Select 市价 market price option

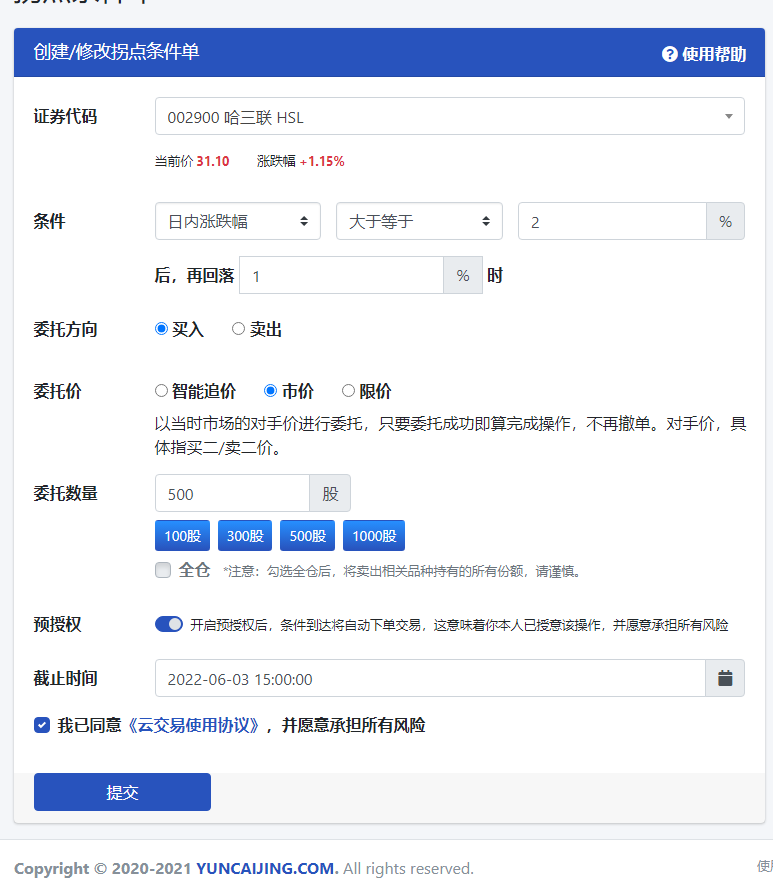click(270, 391)
